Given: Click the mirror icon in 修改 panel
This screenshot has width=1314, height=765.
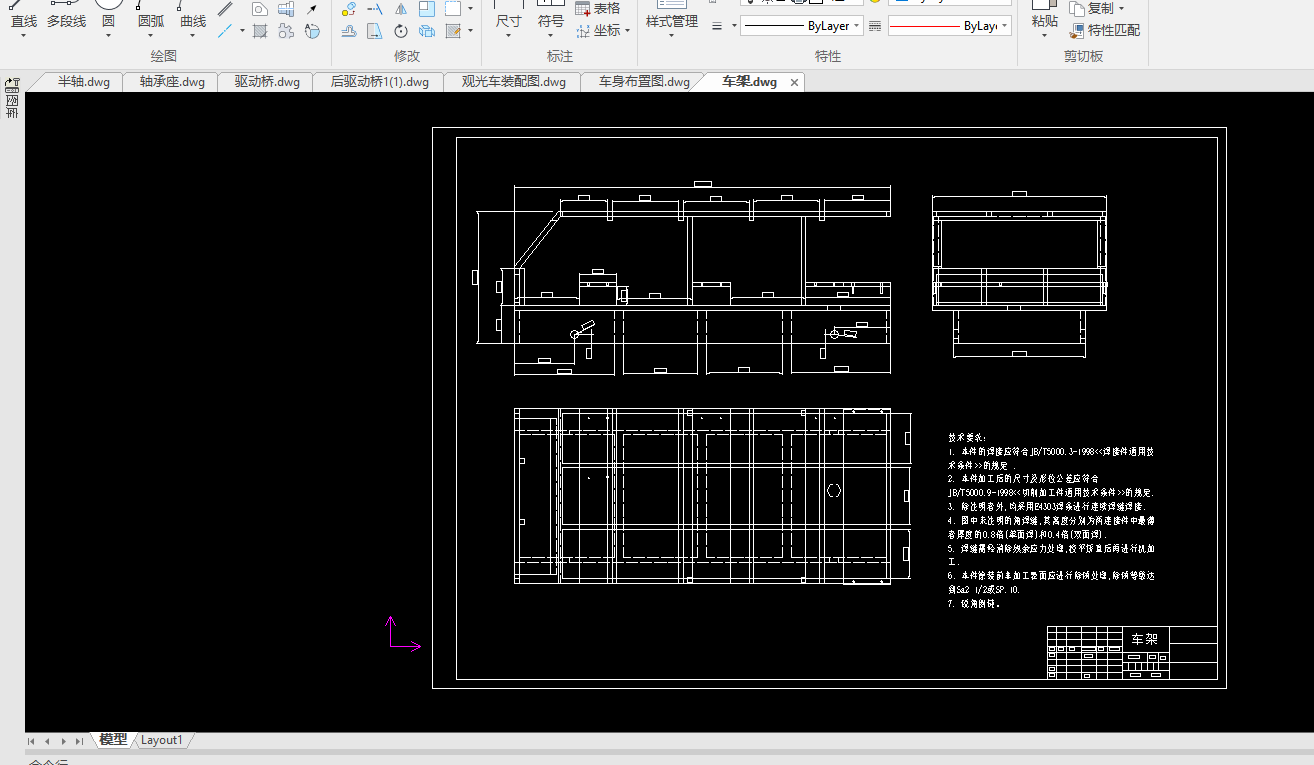Looking at the screenshot, I should [x=401, y=9].
